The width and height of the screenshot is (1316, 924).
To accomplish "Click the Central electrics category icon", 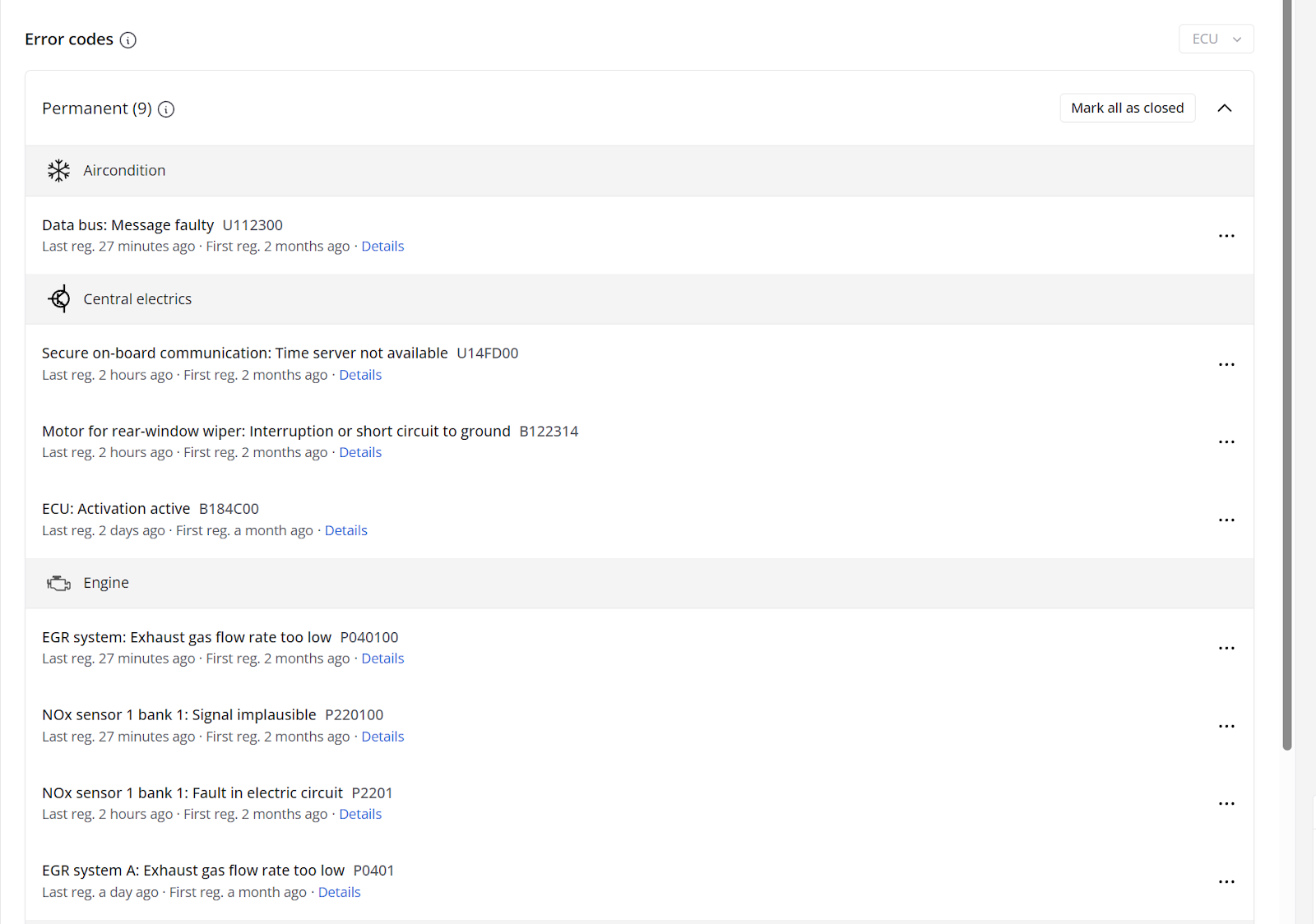I will point(59,299).
